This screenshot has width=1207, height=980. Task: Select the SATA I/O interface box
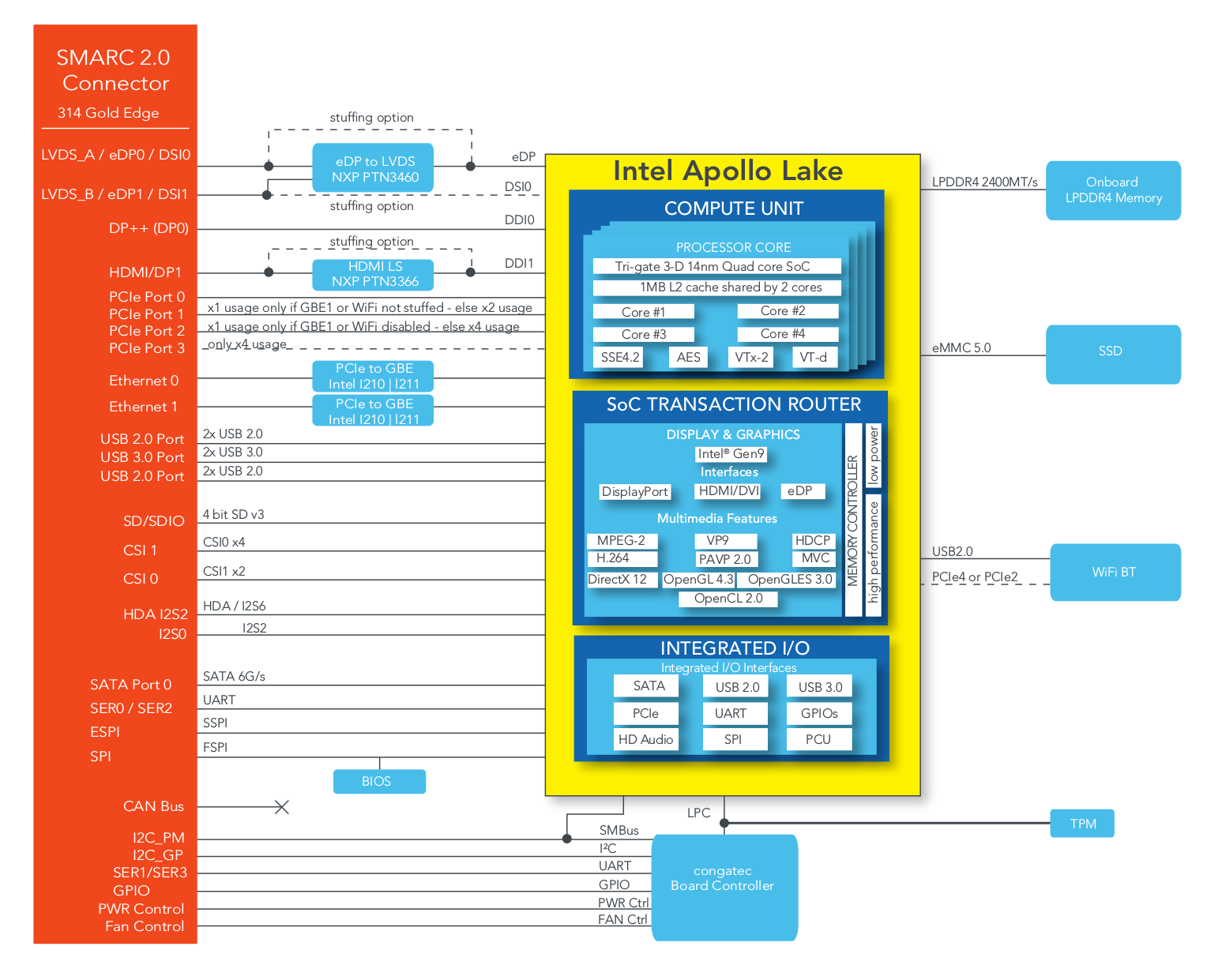(647, 686)
